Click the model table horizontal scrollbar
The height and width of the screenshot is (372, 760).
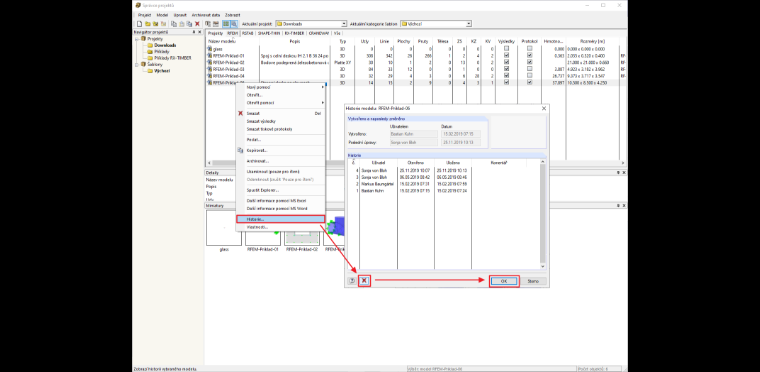[x=415, y=163]
